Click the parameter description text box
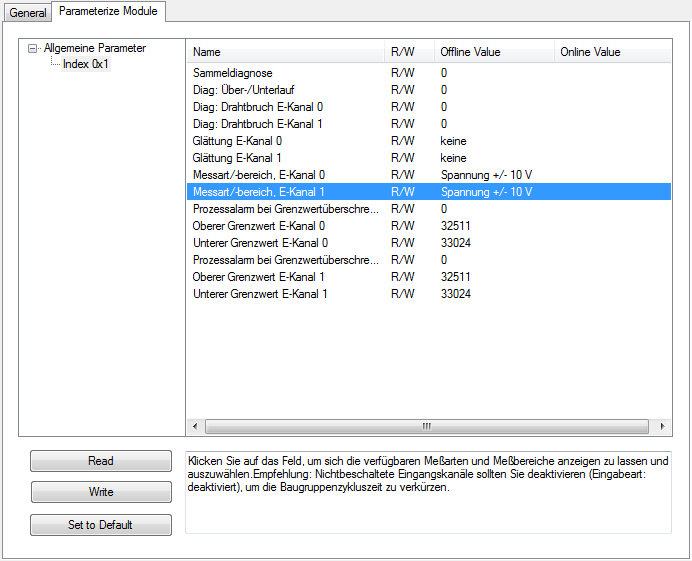This screenshot has height=561, width=692. 428,492
